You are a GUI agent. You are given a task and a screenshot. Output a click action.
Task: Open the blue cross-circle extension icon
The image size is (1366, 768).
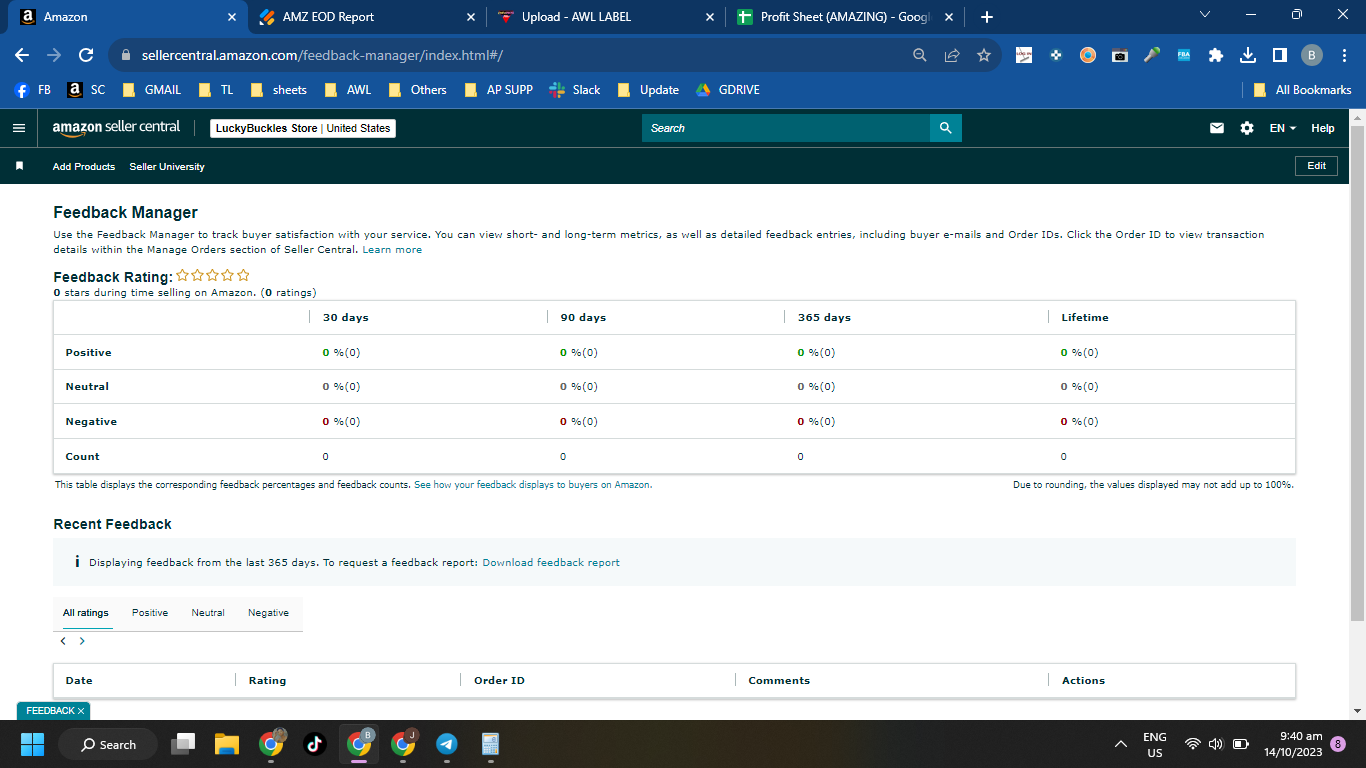click(x=1056, y=55)
